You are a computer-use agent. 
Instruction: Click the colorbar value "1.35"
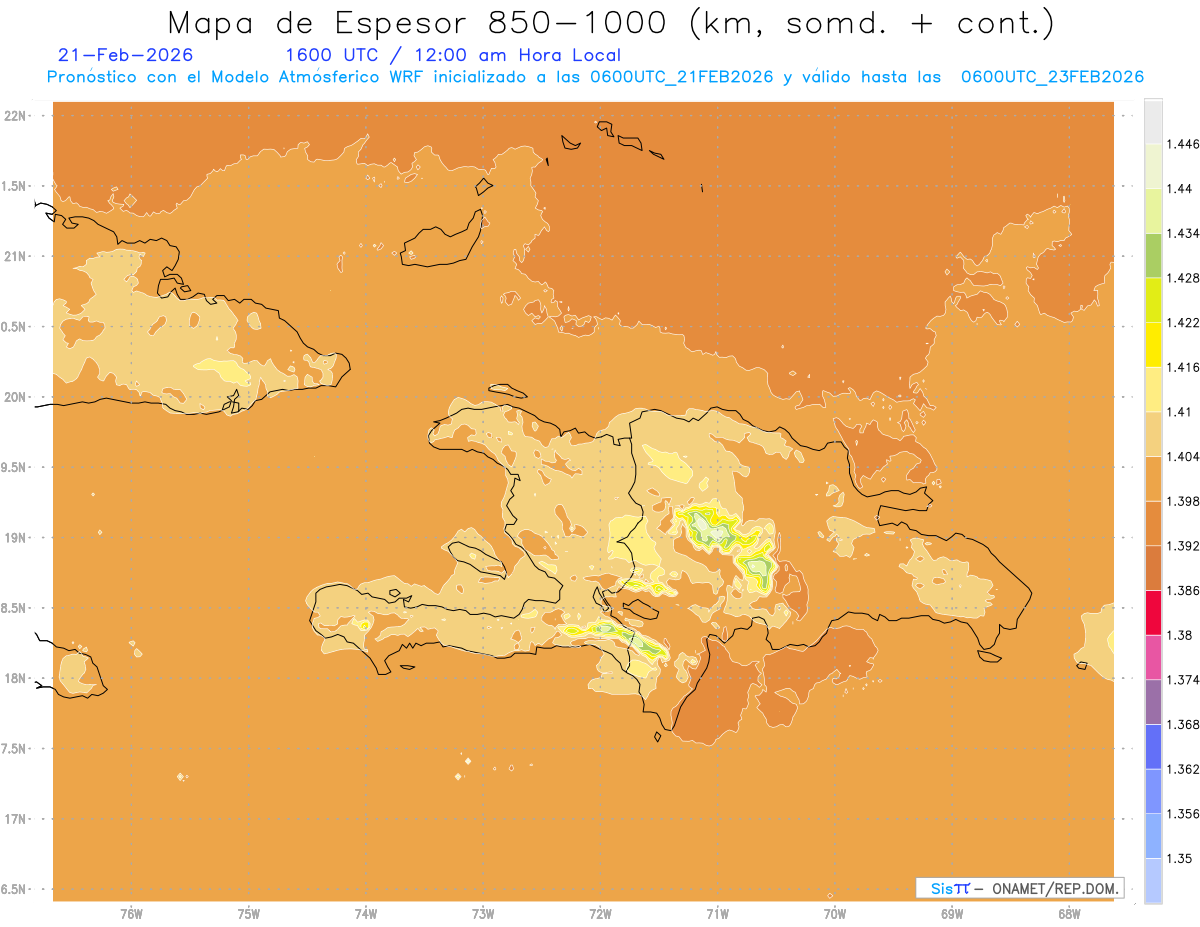click(x=1180, y=858)
